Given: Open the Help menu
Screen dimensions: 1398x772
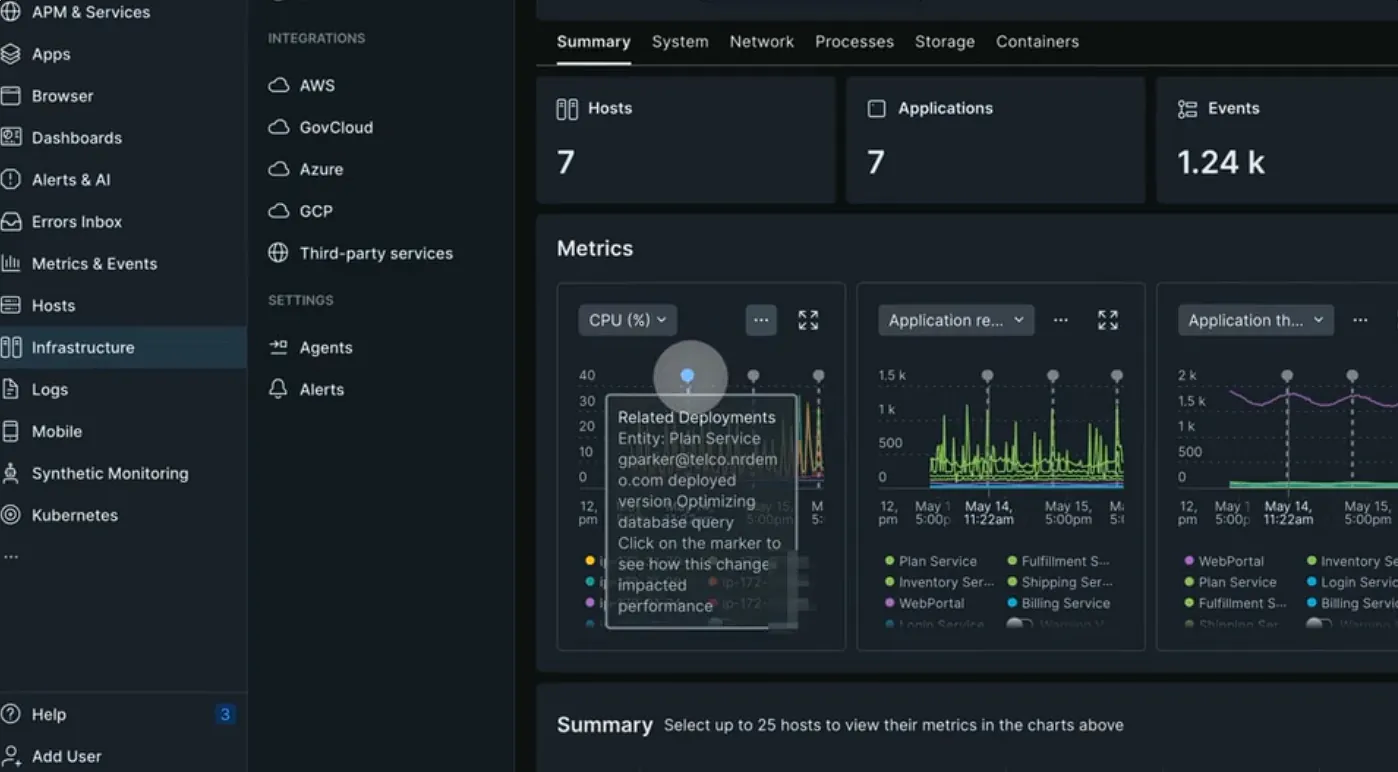Looking at the screenshot, I should tap(48, 715).
